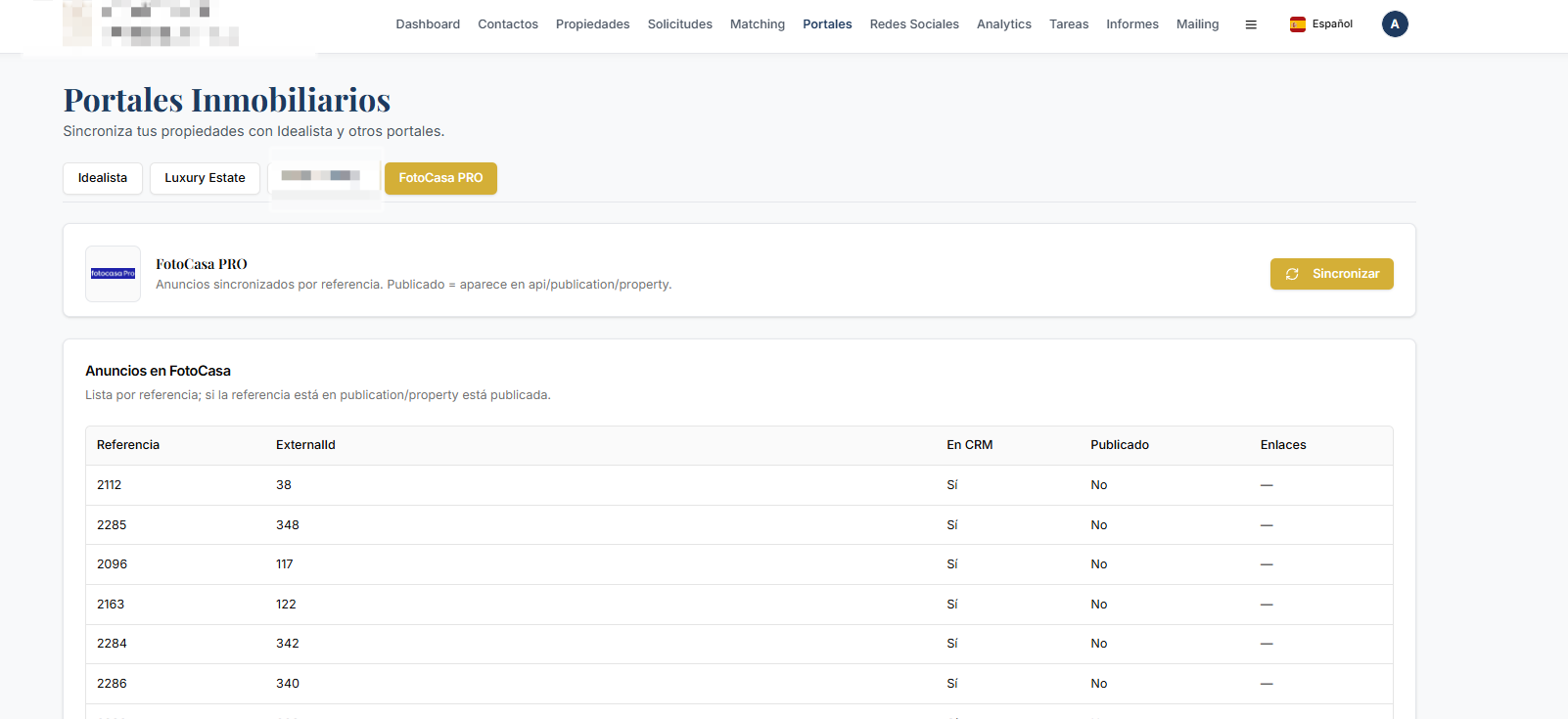Click ExternalId value 117
The height and width of the screenshot is (719, 1568).
click(x=285, y=564)
